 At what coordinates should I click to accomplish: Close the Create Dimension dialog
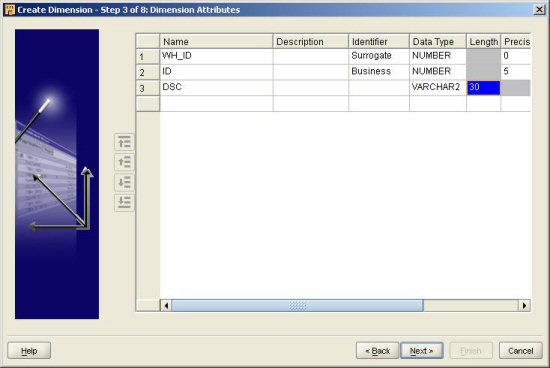(539, 9)
